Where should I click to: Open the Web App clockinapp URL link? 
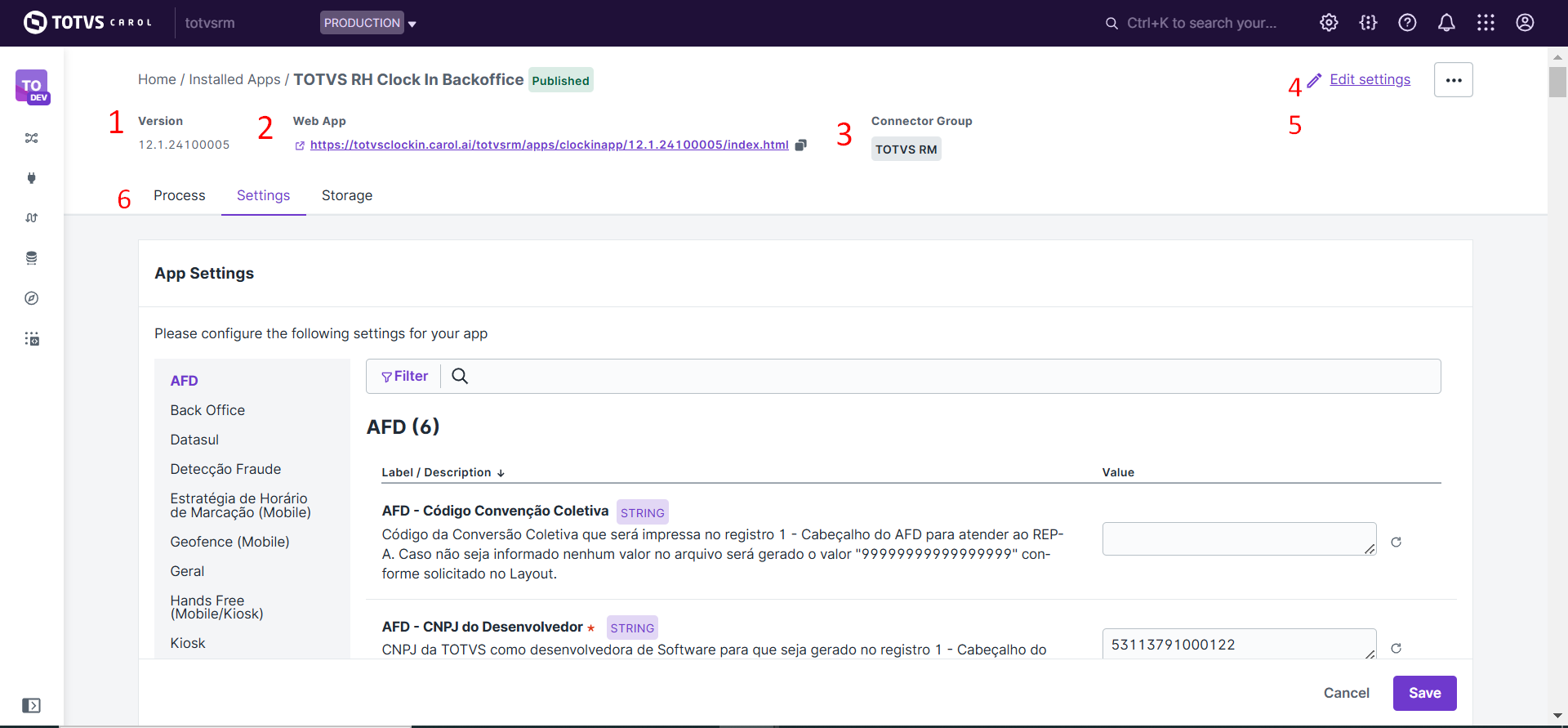click(550, 145)
